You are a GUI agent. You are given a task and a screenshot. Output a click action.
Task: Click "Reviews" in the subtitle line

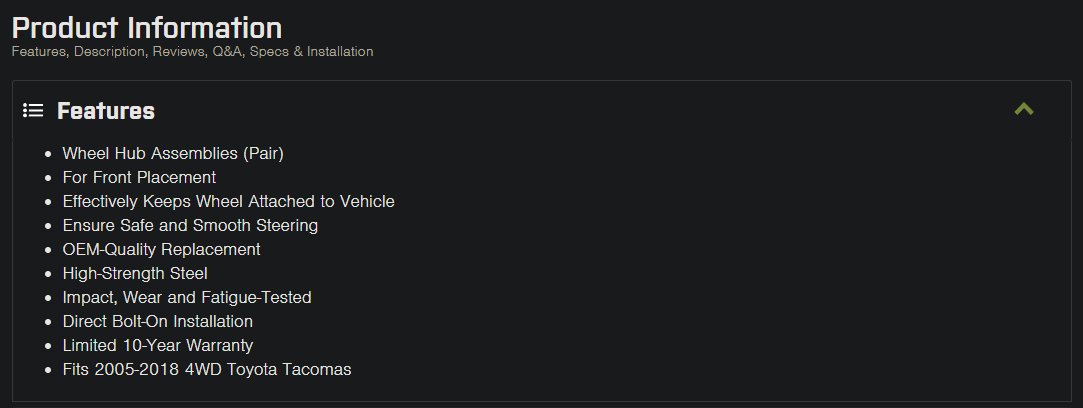180,52
